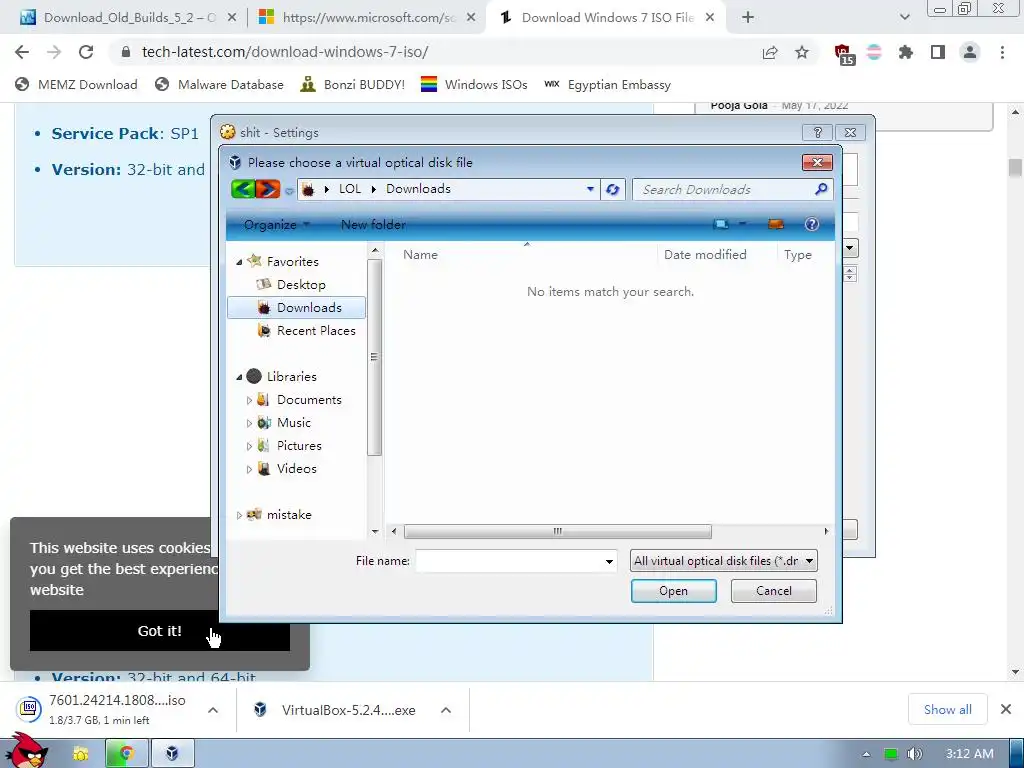Expand the Music library node
Image resolution: width=1024 pixels, height=768 pixels.
pyautogui.click(x=249, y=423)
